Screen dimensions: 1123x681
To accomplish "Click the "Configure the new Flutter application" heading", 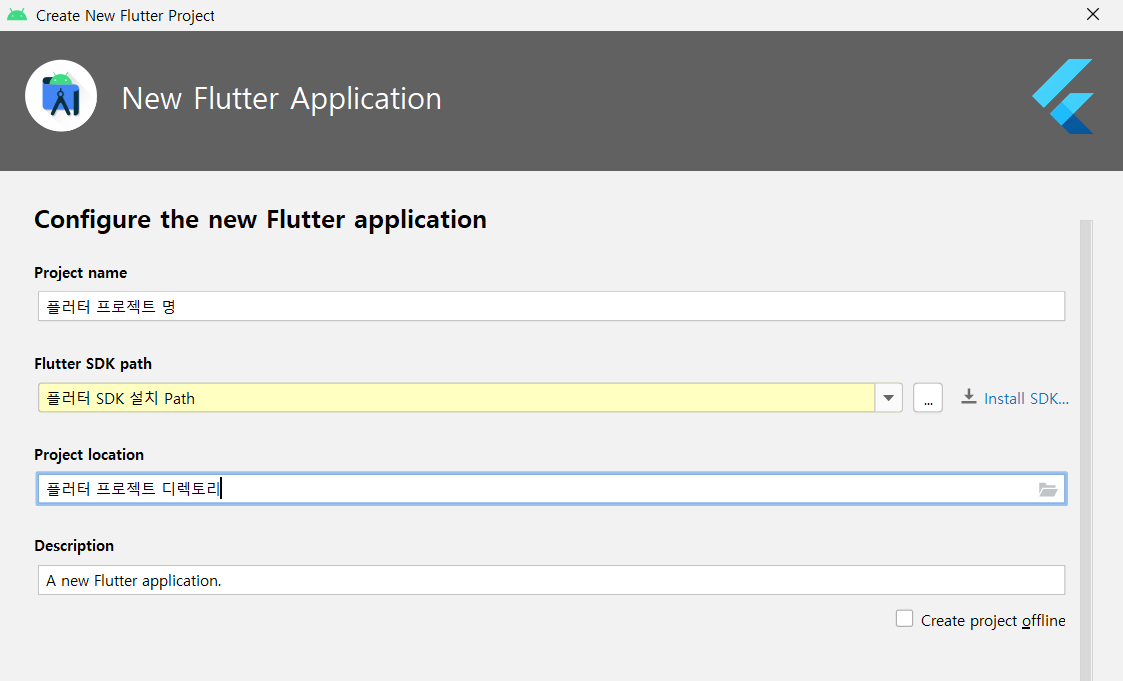I will [261, 219].
